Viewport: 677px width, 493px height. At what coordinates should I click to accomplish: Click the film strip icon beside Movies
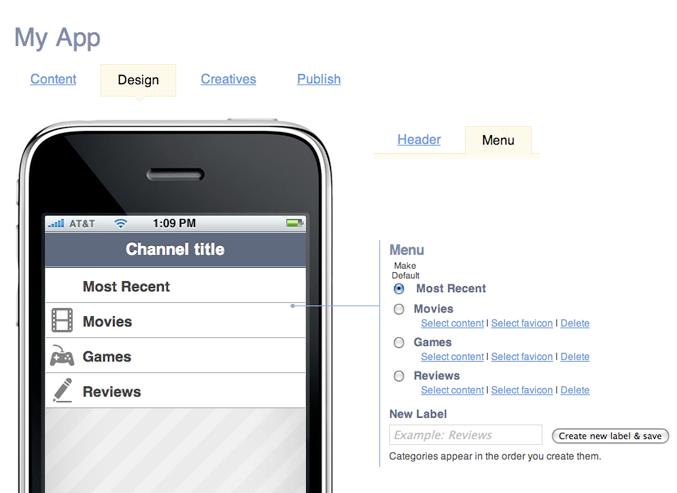click(62, 321)
